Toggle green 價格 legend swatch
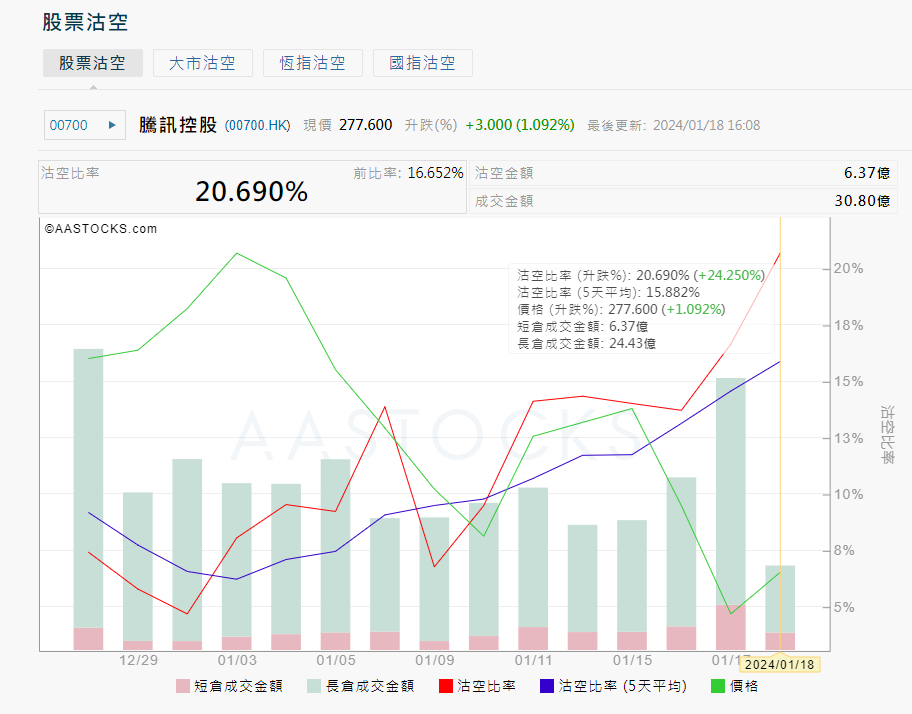The height and width of the screenshot is (714, 912). tap(718, 686)
